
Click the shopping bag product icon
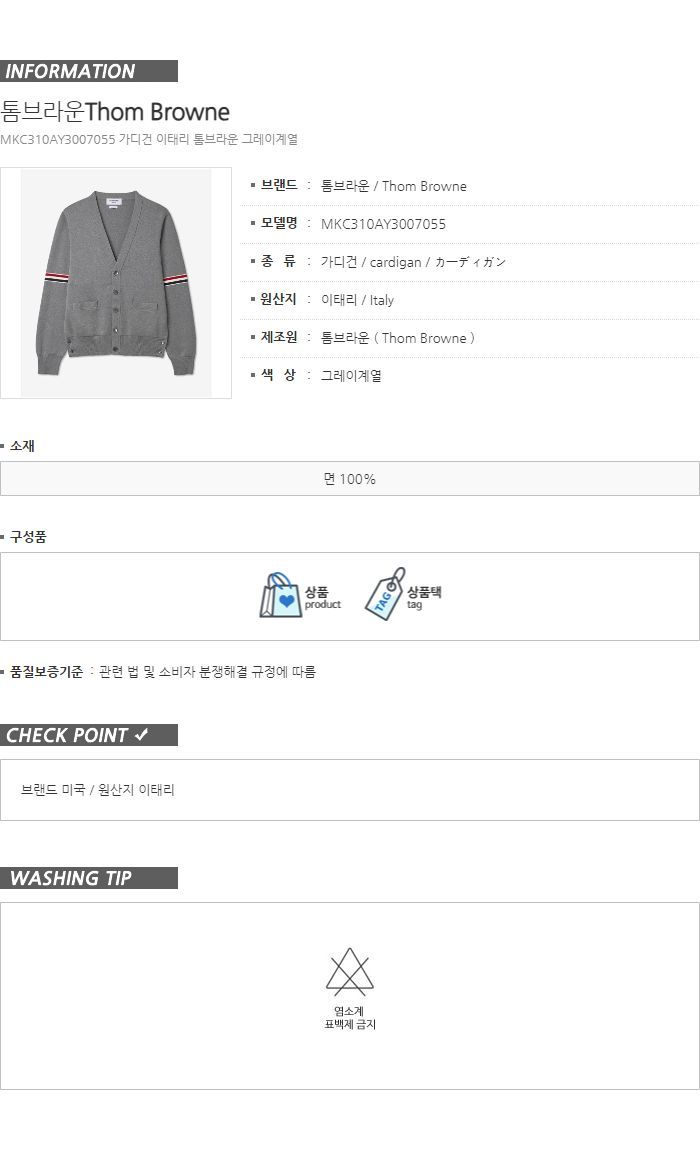pyautogui.click(x=280, y=596)
